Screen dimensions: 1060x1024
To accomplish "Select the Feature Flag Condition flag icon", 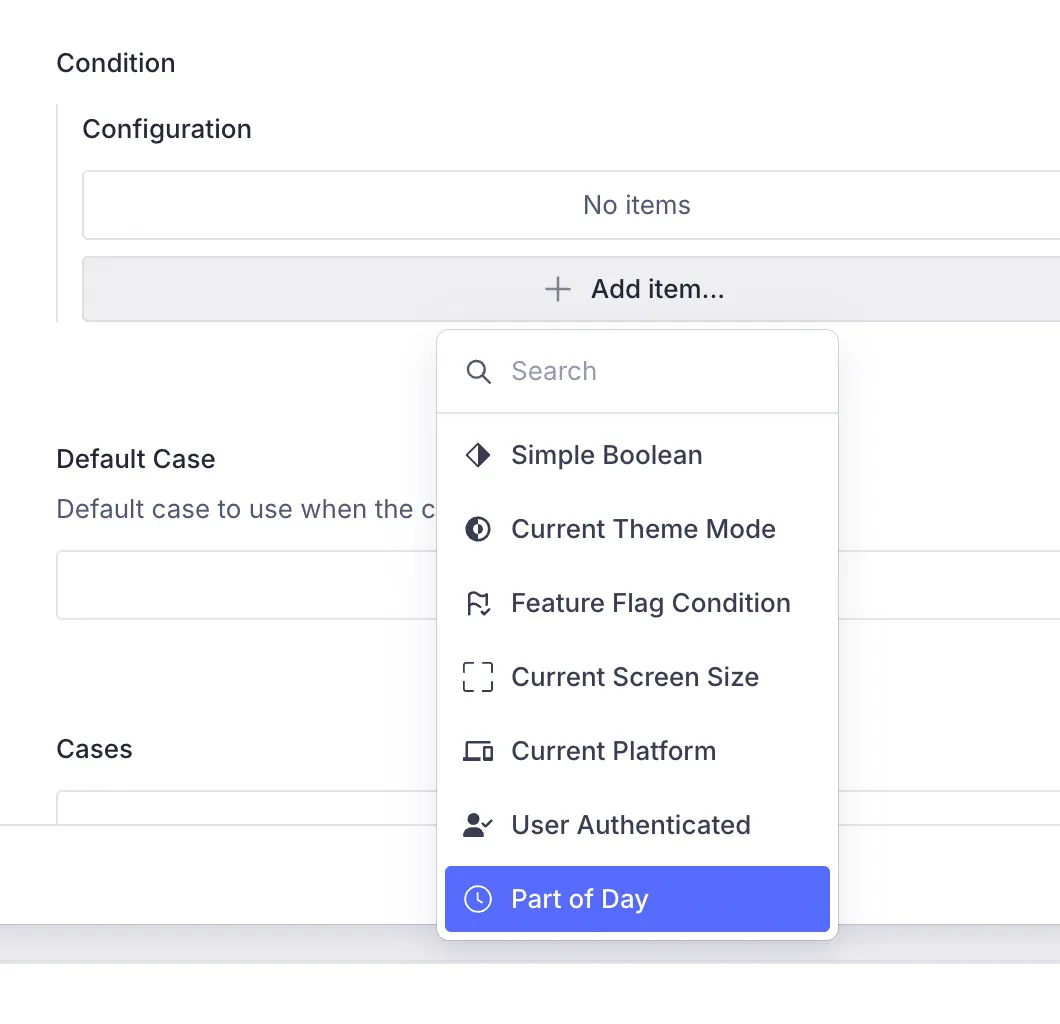I will tap(478, 603).
